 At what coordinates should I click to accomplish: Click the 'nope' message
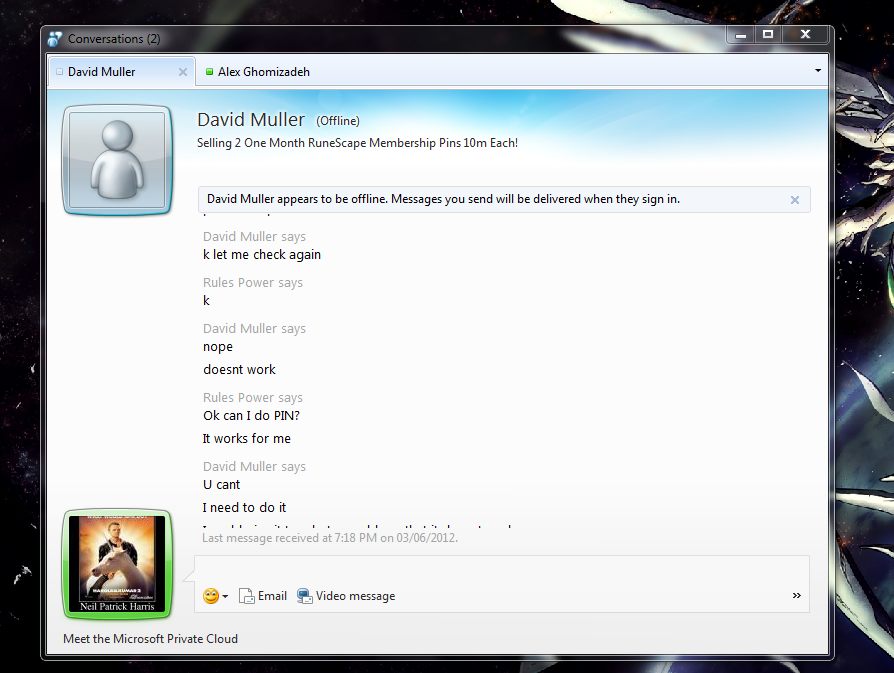tap(218, 347)
